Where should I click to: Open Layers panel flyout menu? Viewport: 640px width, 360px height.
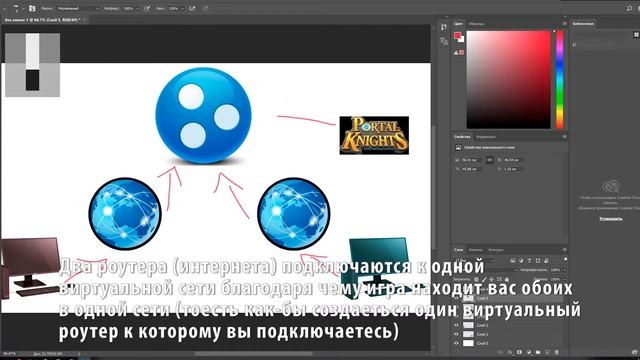point(564,249)
